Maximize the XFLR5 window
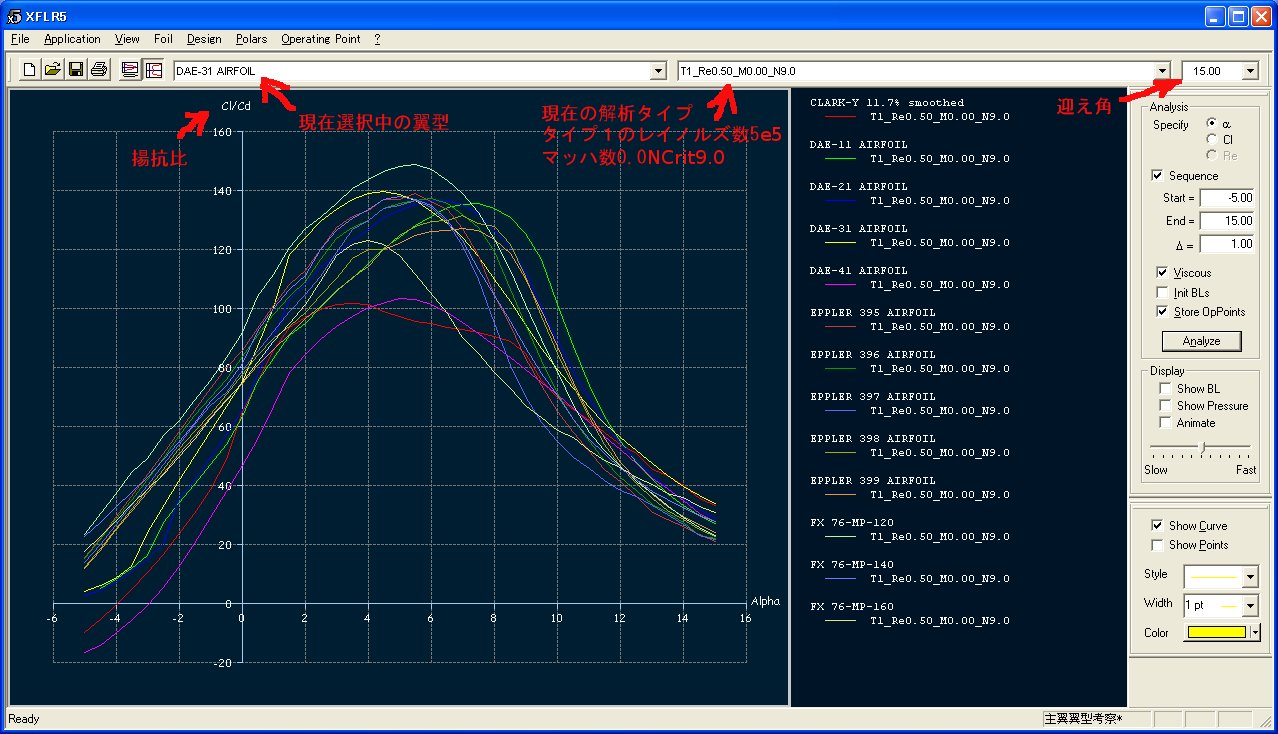The height and width of the screenshot is (734, 1278). 1238,16
